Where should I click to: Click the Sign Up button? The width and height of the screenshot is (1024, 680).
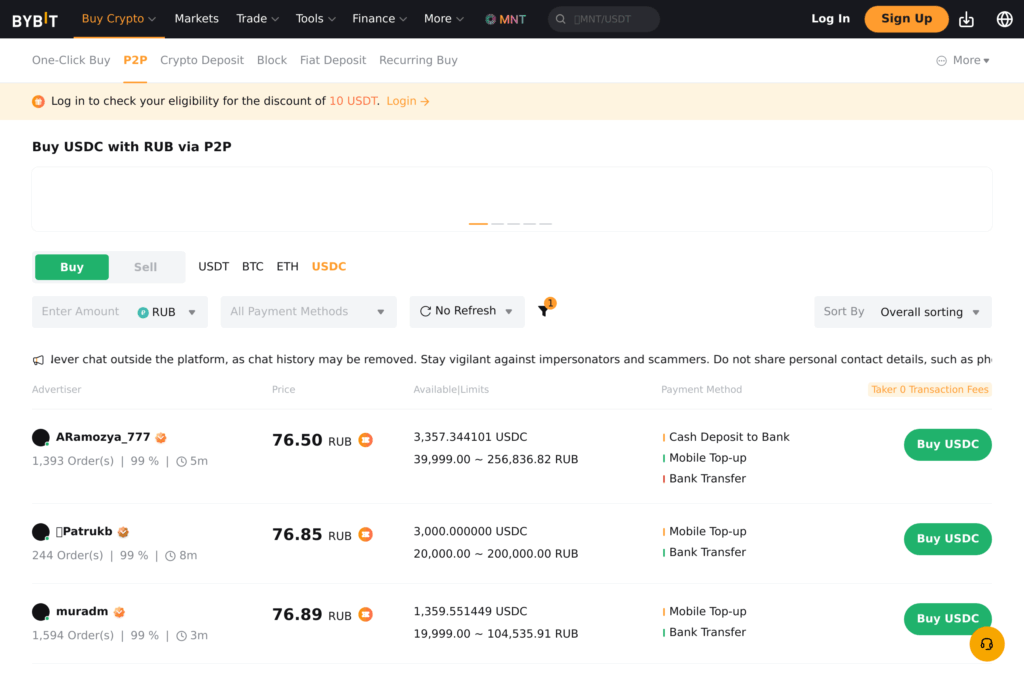pyautogui.click(x=906, y=19)
